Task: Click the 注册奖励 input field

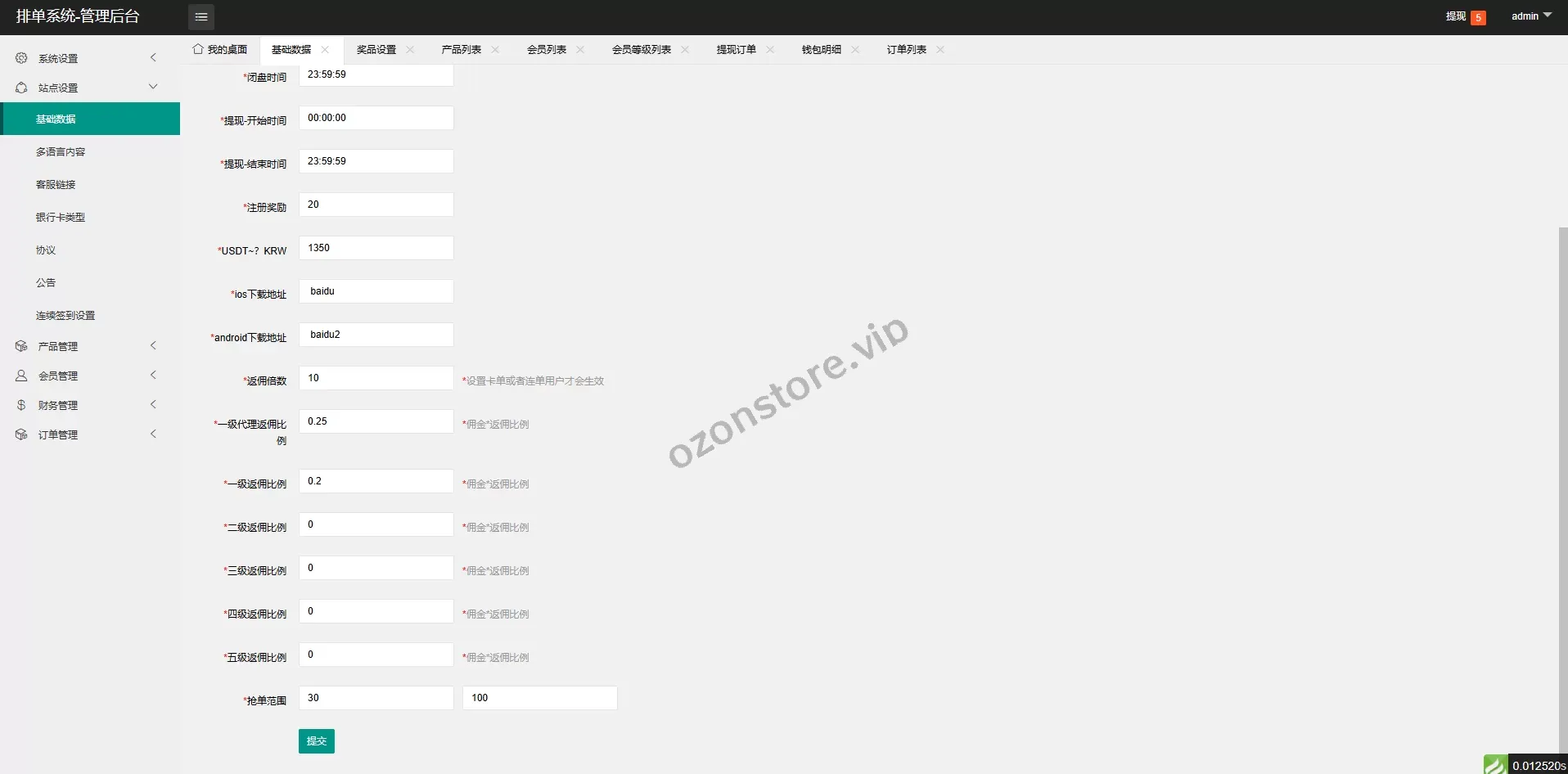Action: tap(376, 205)
